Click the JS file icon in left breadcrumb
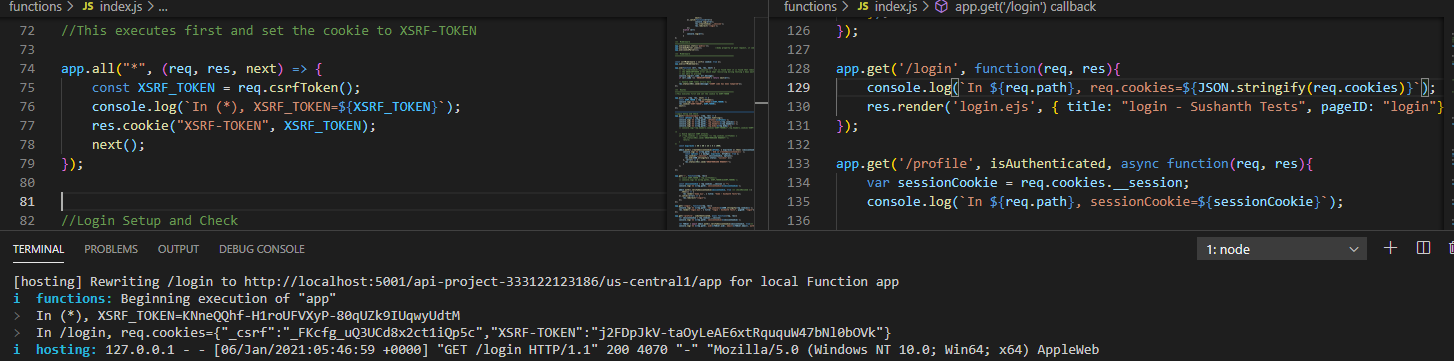The height and width of the screenshot is (361, 1454). point(88,7)
